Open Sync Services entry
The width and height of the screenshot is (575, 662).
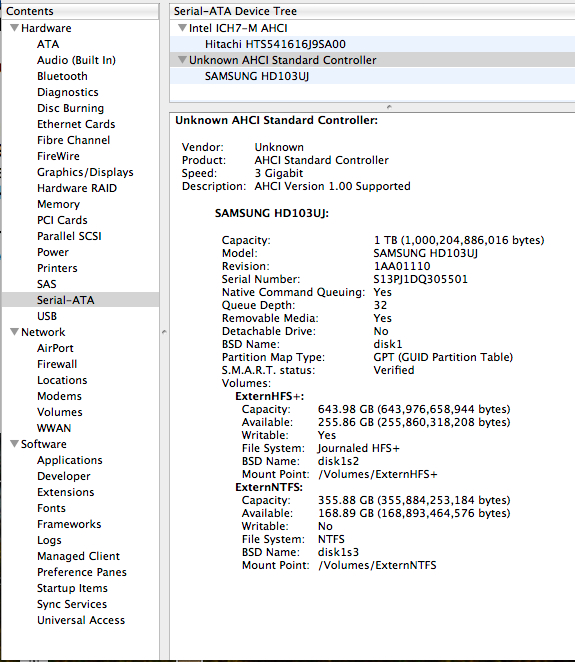point(72,605)
